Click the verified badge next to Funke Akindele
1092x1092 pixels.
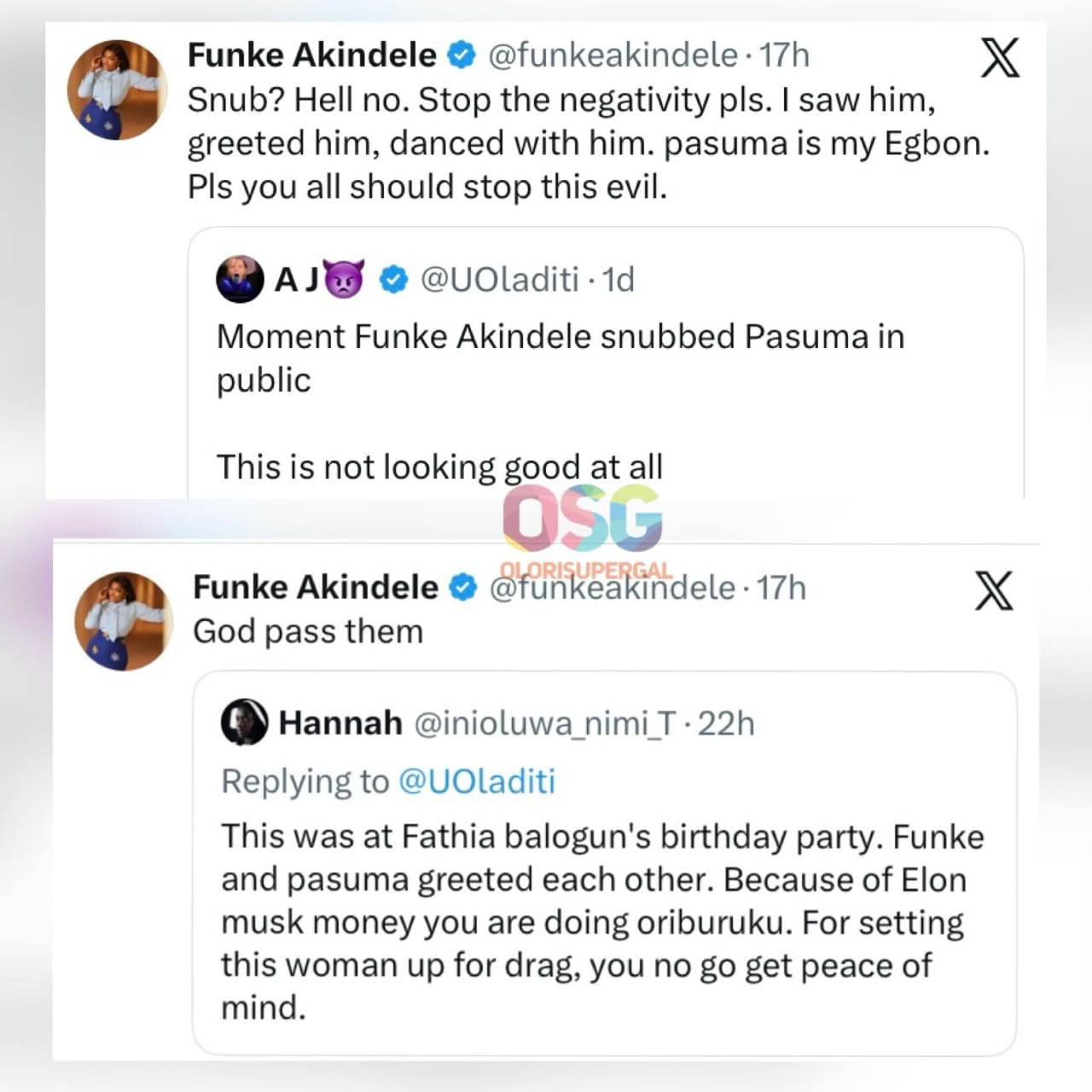click(461, 54)
